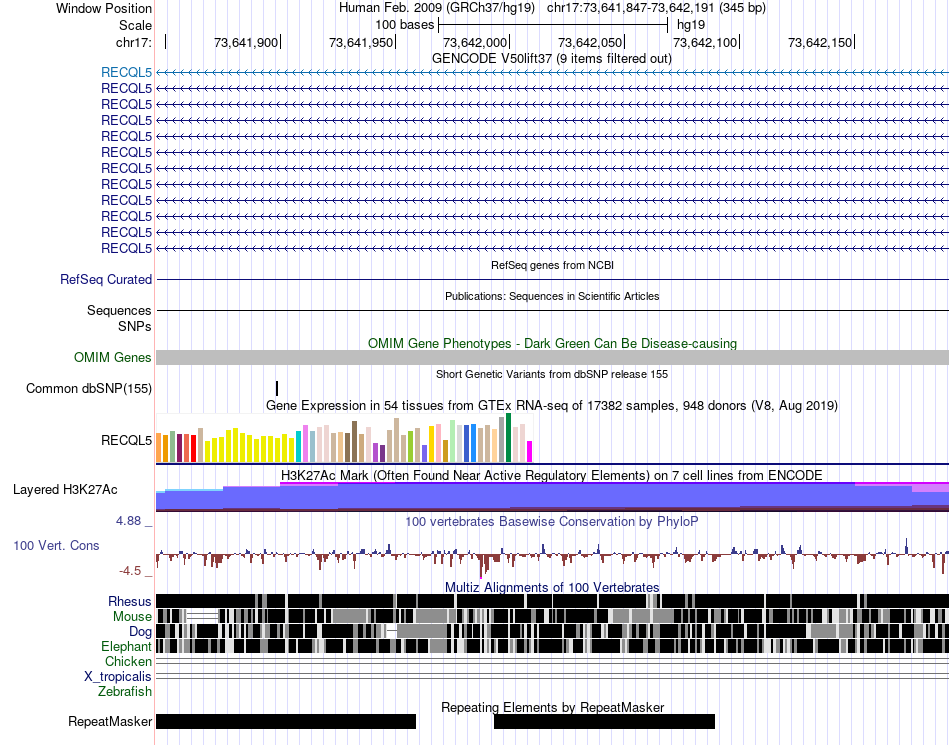Image resolution: width=950 pixels, height=745 pixels.
Task: Click the gray OMIM Genes bar
Action: point(552,357)
